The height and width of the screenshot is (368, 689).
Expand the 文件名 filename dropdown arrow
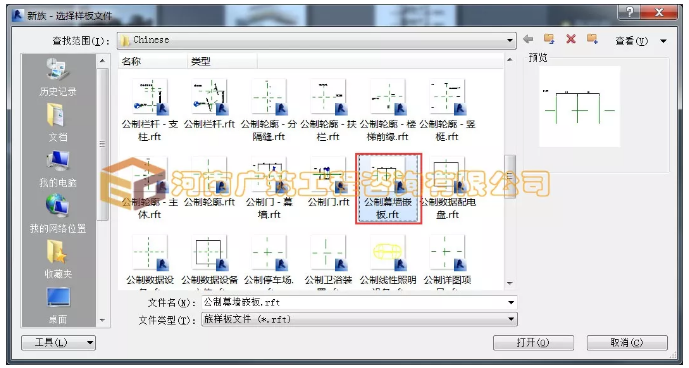click(511, 302)
